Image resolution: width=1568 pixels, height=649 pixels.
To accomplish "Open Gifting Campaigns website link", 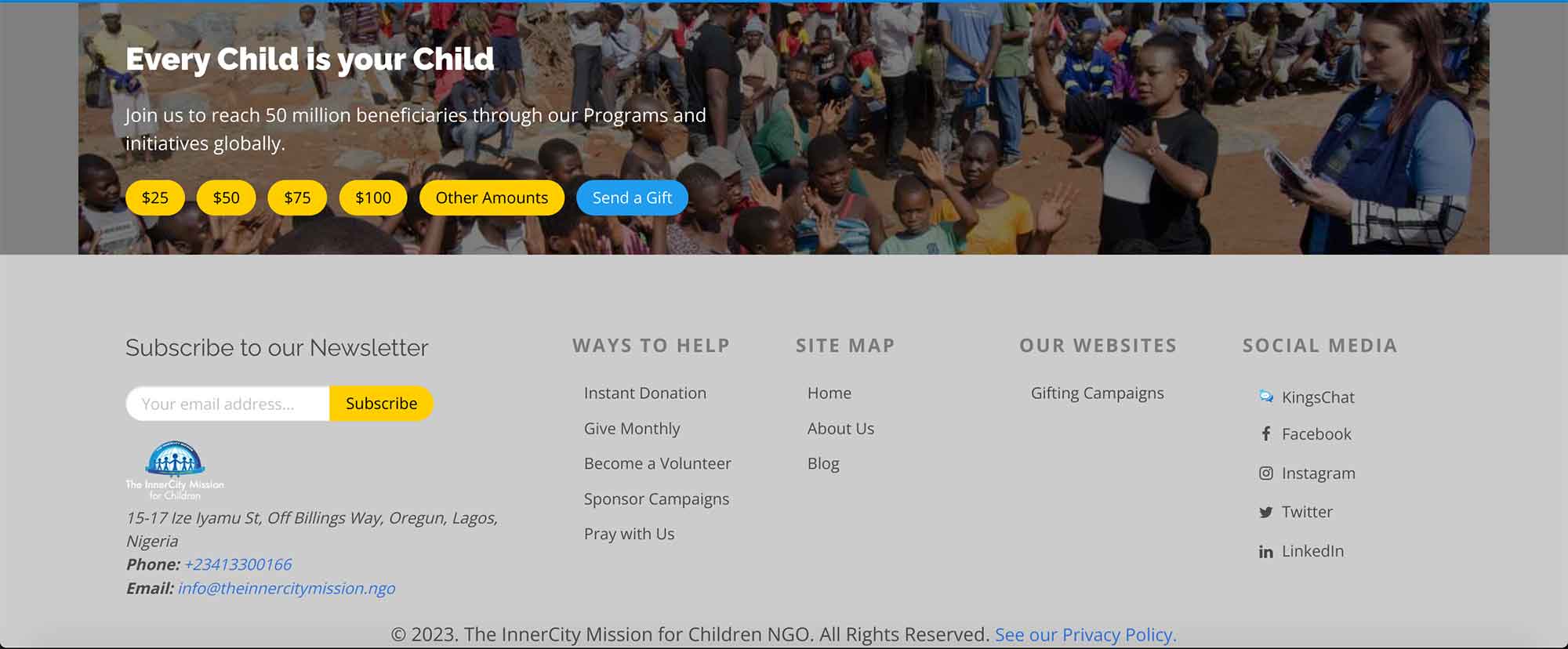I will point(1097,393).
